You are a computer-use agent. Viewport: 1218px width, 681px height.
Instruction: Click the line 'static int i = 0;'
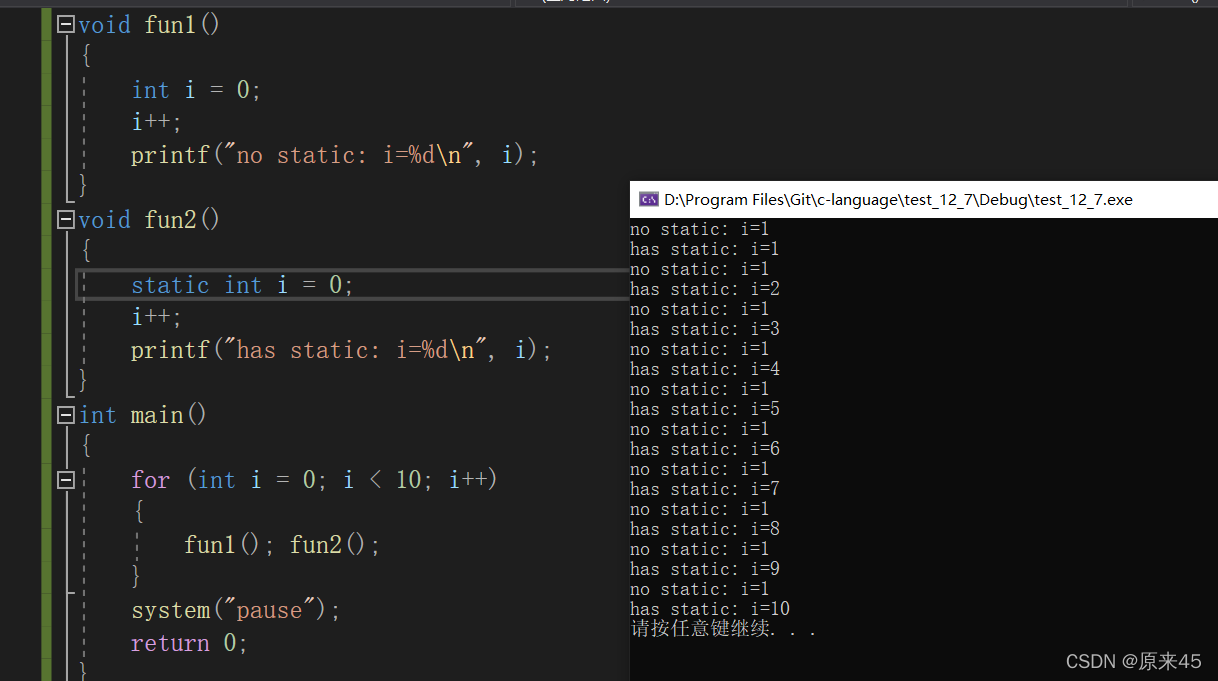[x=242, y=285]
